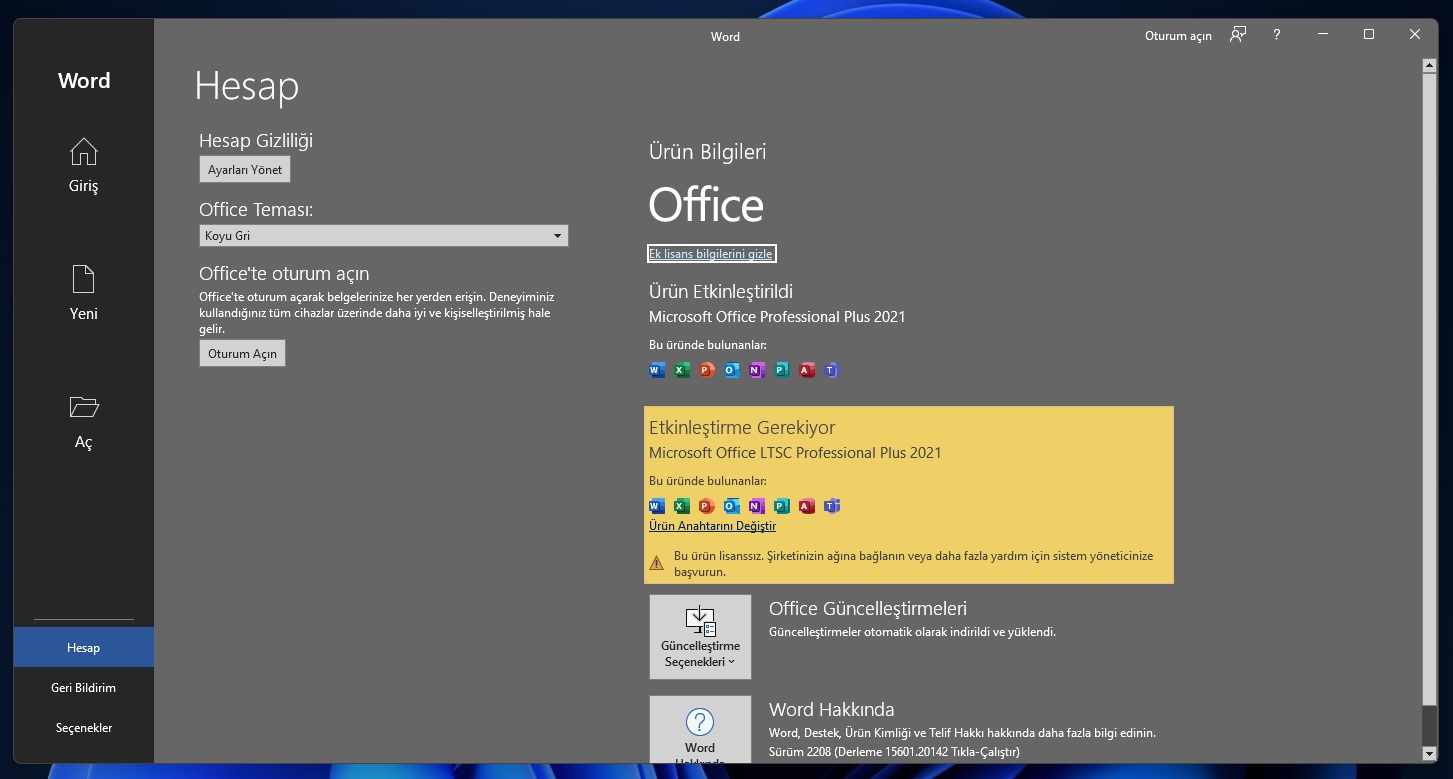This screenshot has height=779, width=1453.
Task: Open the Office Teması dropdown showing Koyu Gri
Action: tap(384, 236)
